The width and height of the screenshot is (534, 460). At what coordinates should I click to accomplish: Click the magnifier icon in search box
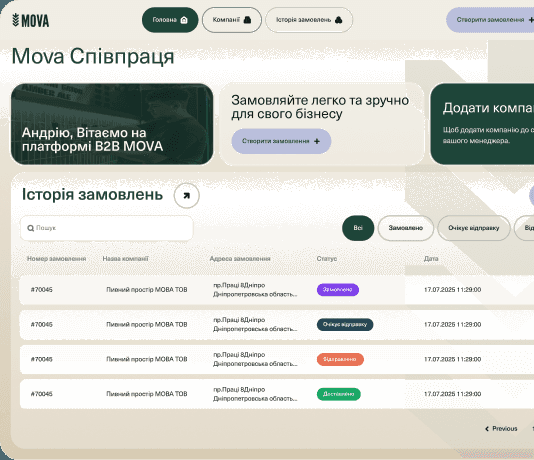click(31, 228)
